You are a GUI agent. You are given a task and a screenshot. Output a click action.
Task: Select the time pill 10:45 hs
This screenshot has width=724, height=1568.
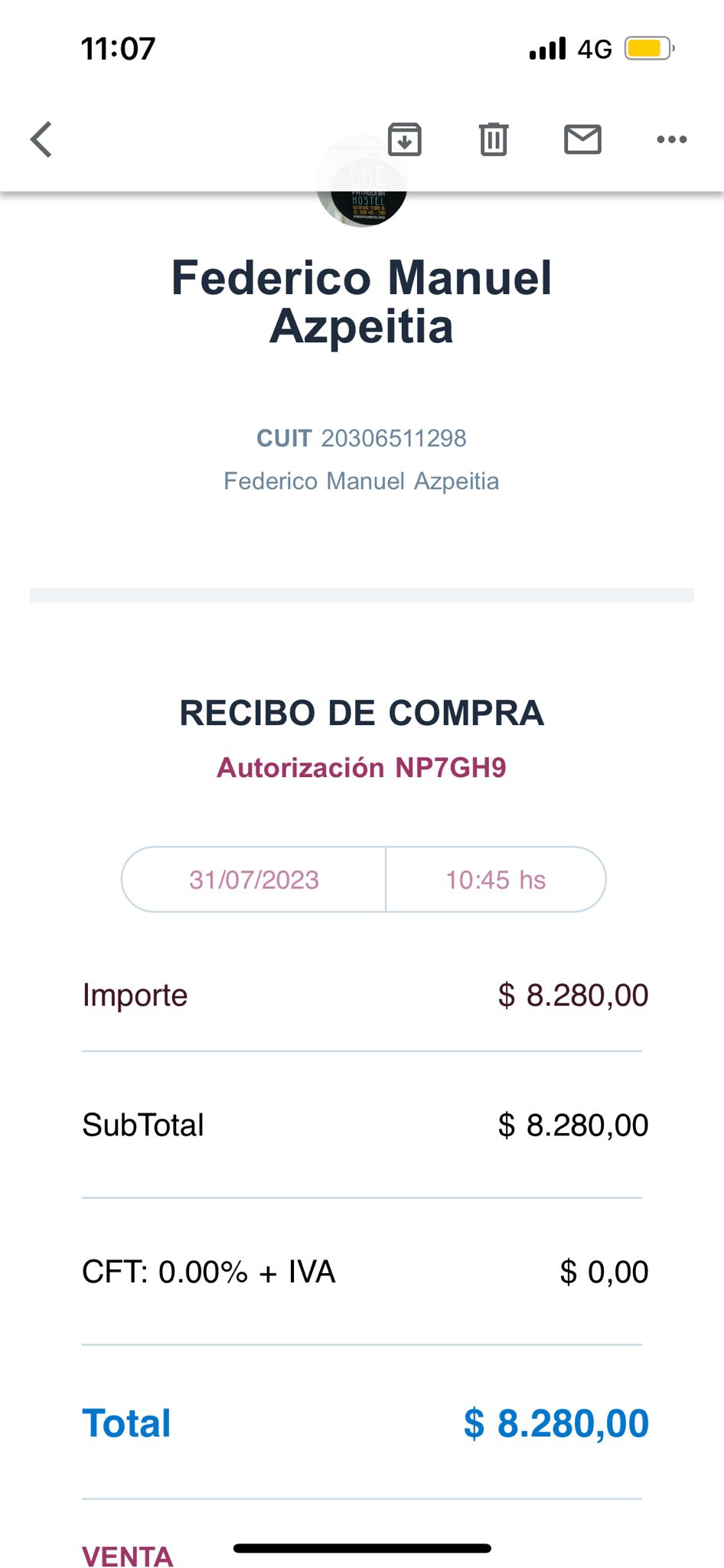tap(496, 880)
